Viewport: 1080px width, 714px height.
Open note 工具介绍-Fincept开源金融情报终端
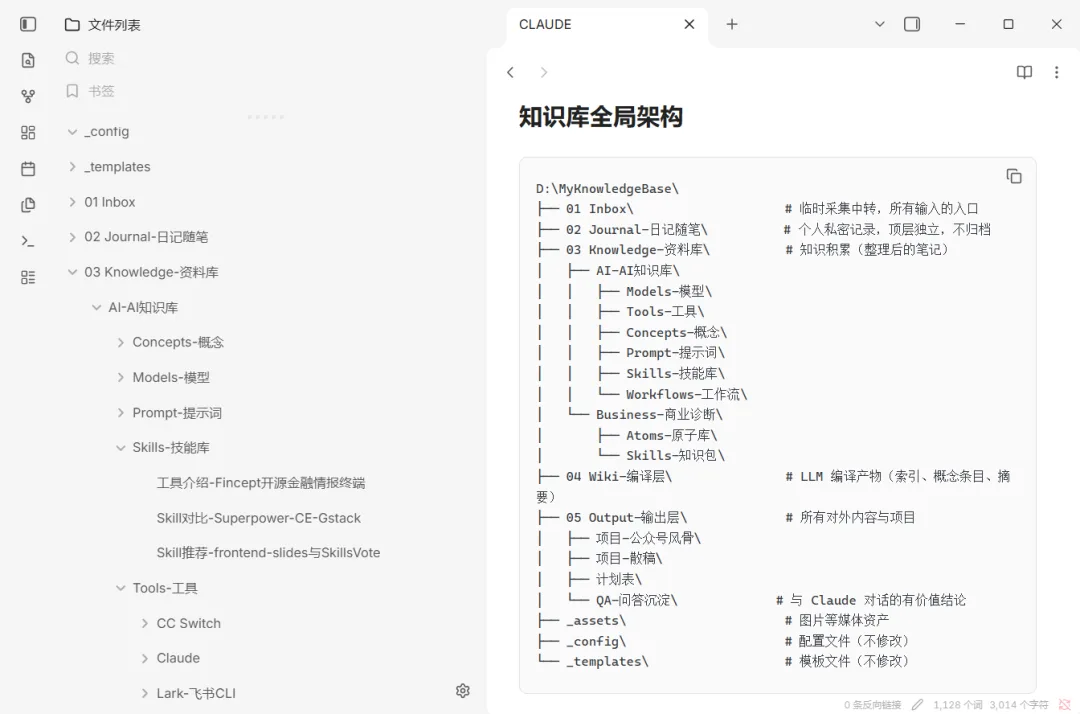[261, 483]
